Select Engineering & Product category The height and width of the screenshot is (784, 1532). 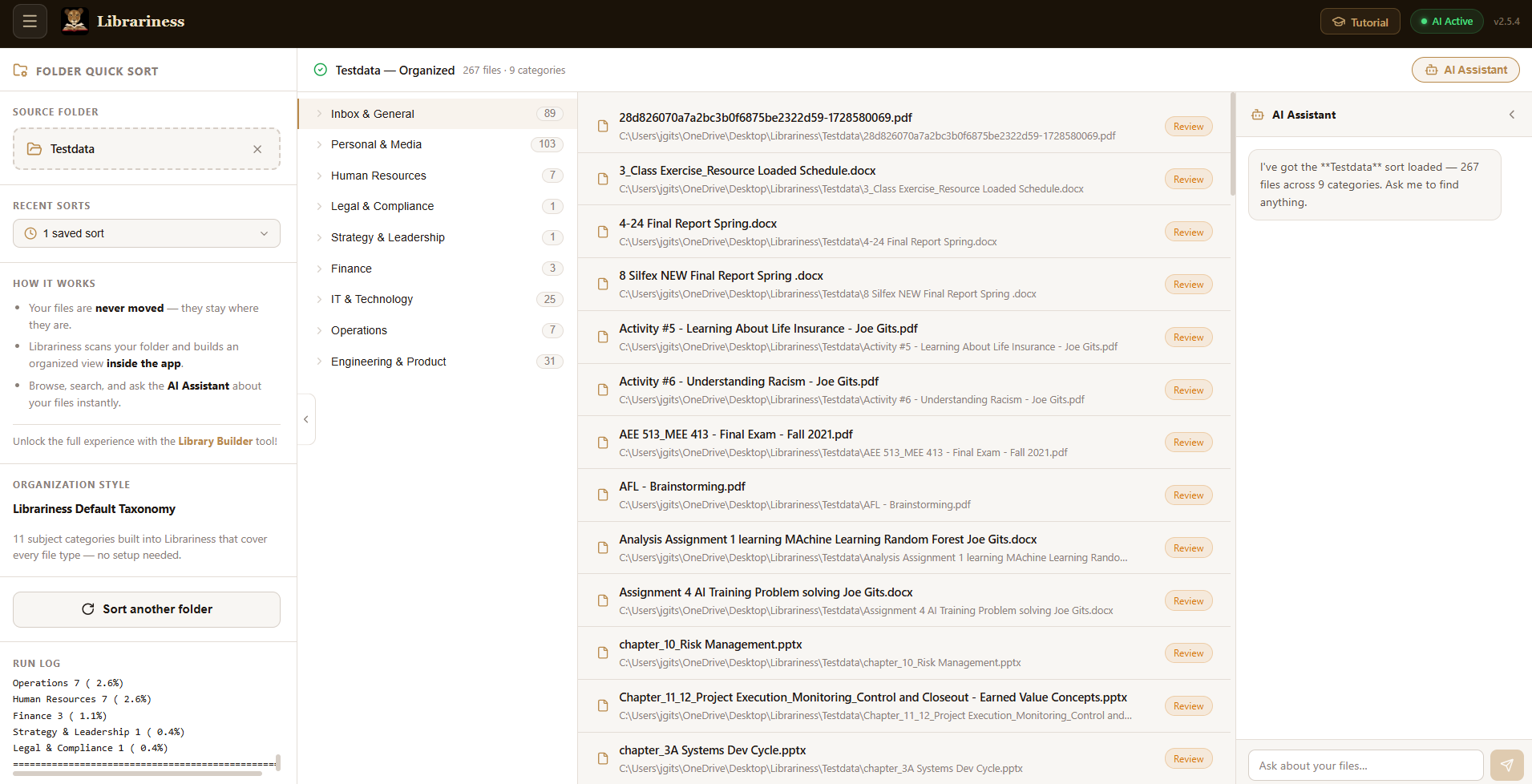click(x=437, y=362)
